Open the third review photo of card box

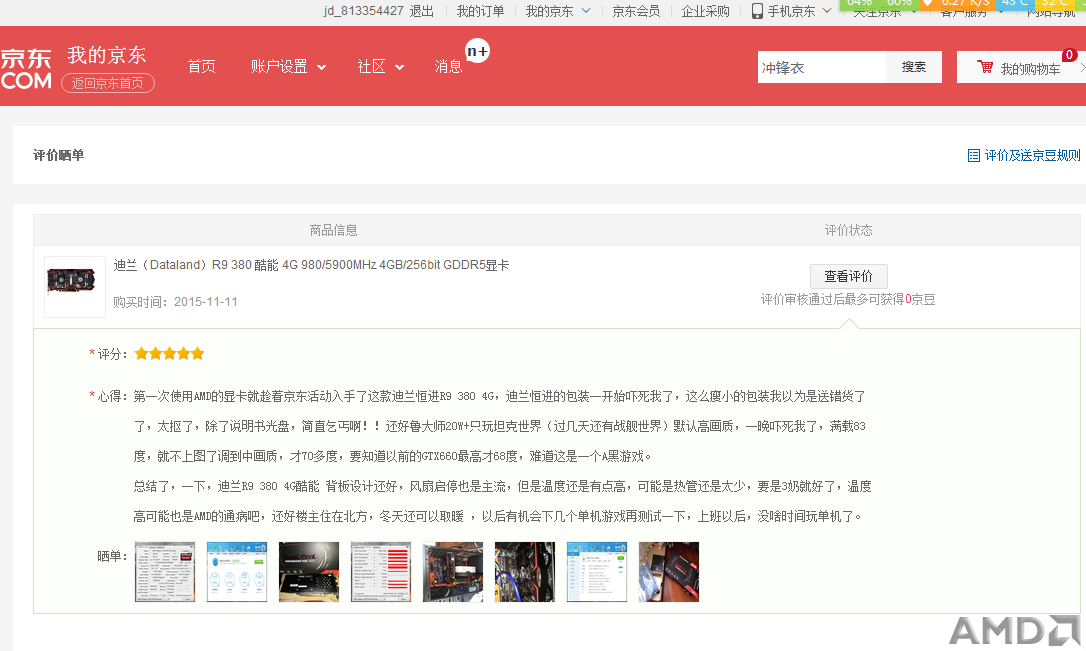pos(309,572)
